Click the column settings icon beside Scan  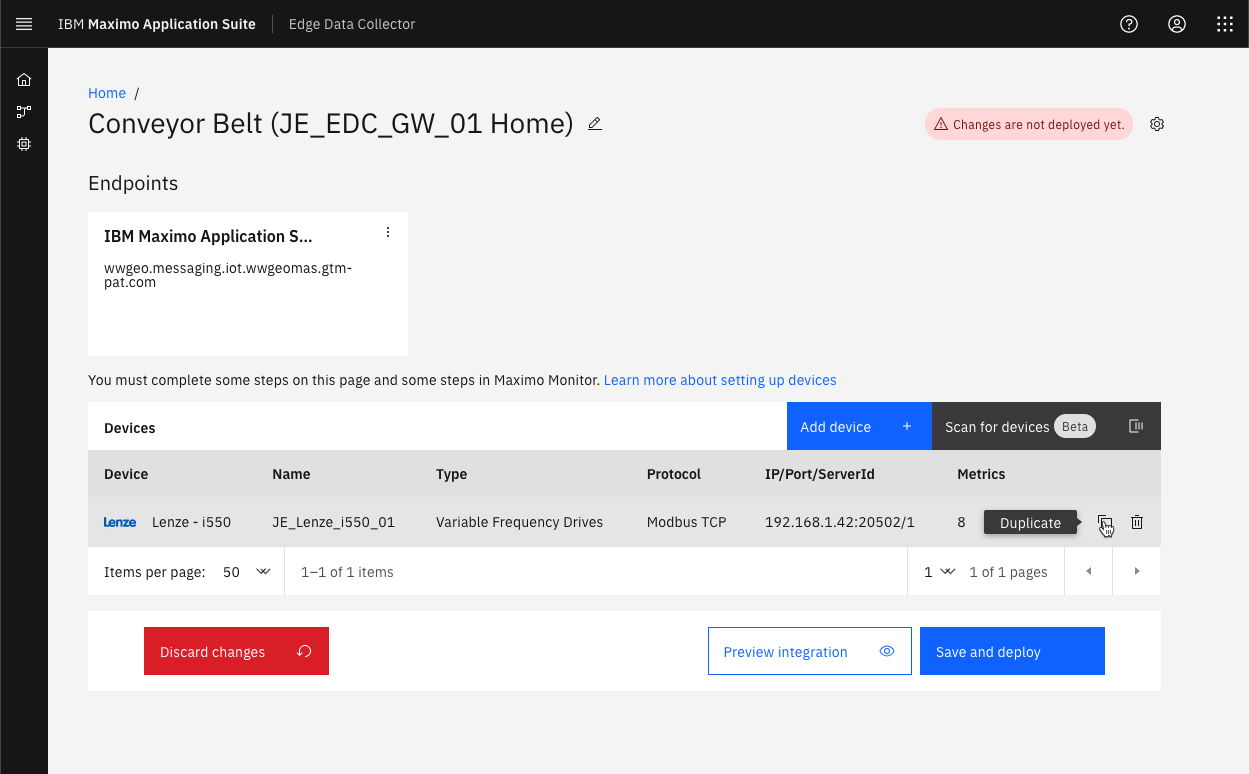pyautogui.click(x=1136, y=426)
